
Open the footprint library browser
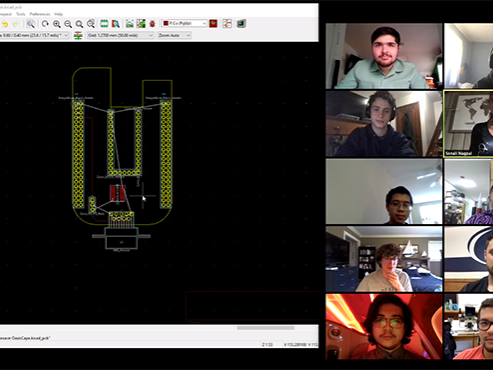tap(115, 24)
